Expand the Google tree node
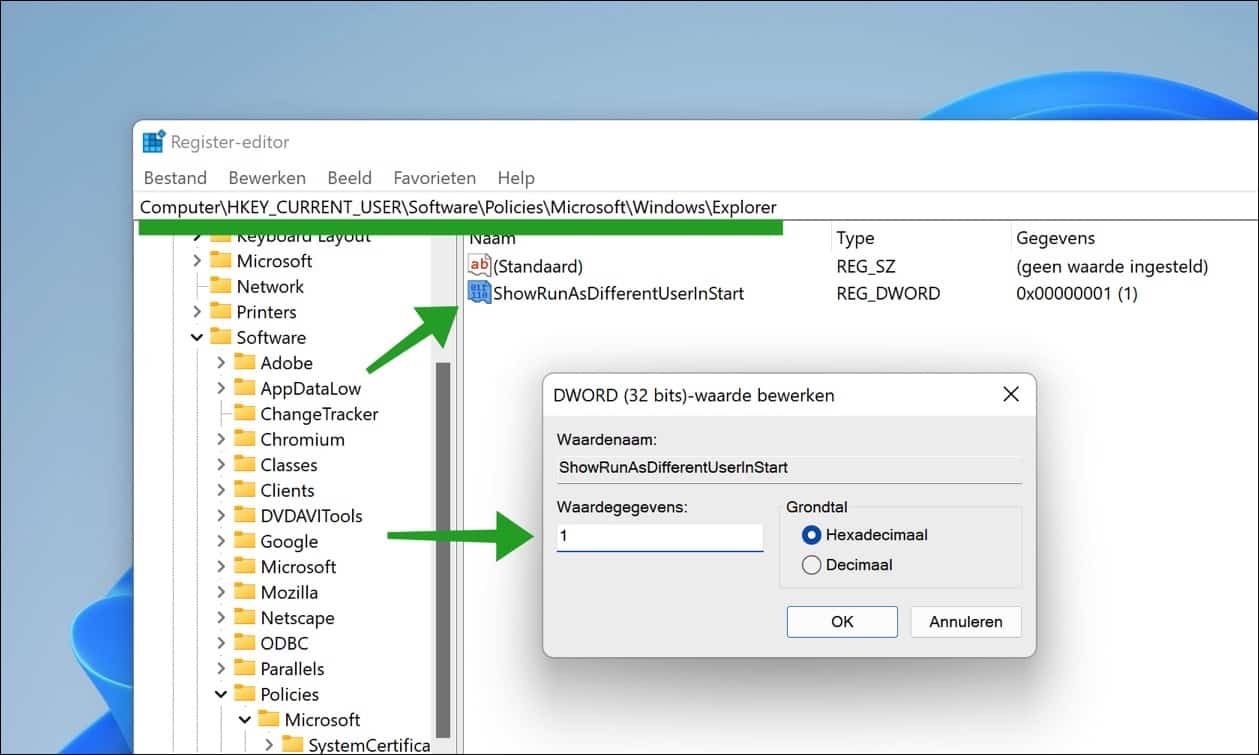Screen dimensions: 1259x755 221,542
